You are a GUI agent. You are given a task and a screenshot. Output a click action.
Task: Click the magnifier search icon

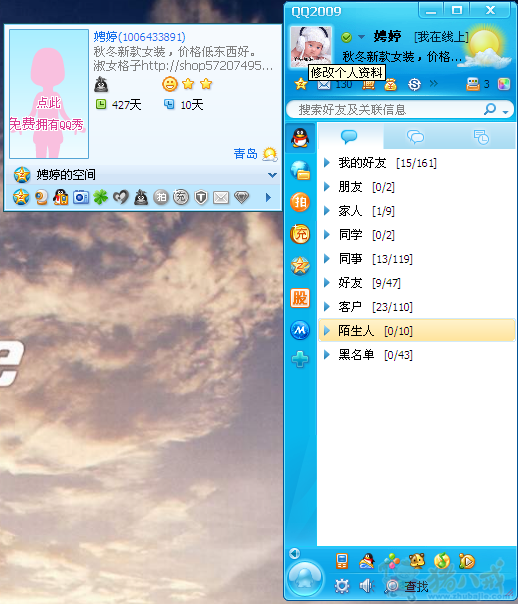pyautogui.click(x=490, y=109)
